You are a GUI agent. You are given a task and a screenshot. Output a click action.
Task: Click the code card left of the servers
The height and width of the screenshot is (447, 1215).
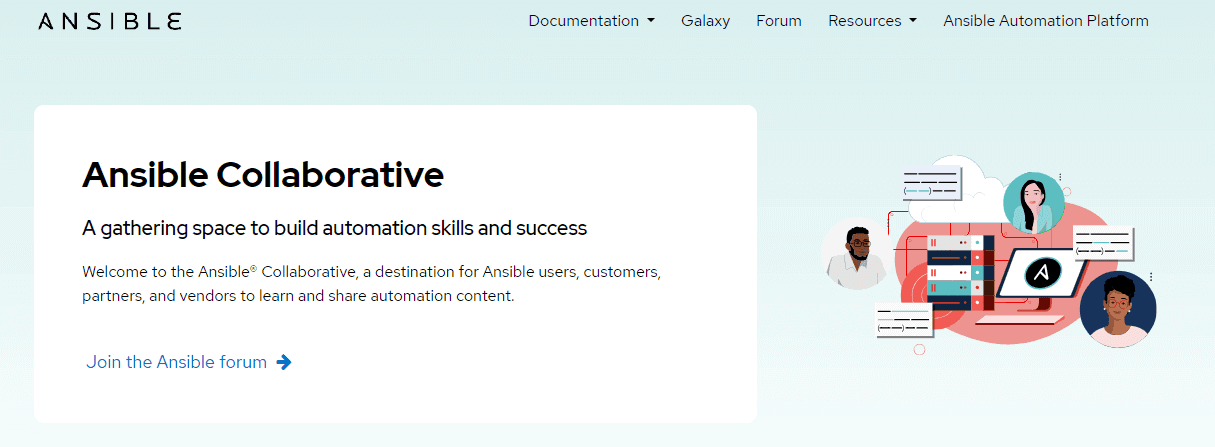pyautogui.click(x=904, y=320)
